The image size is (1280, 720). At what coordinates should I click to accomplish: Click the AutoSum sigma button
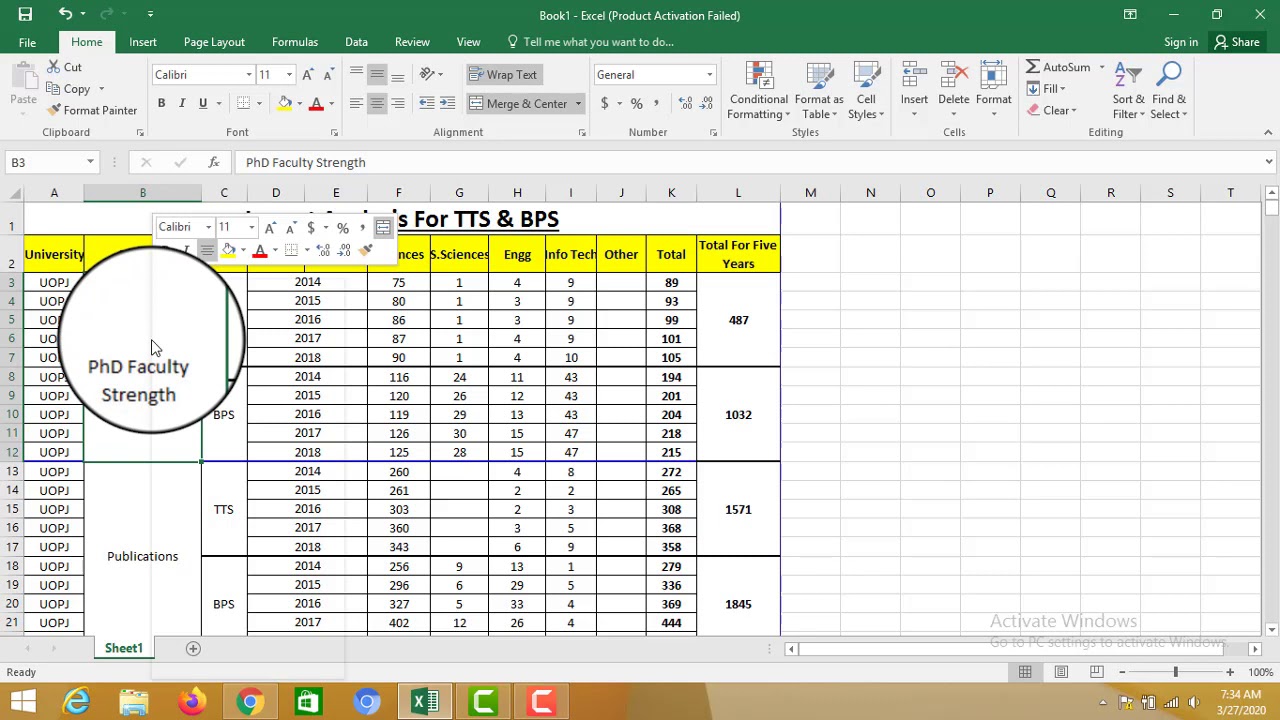(x=1058, y=67)
